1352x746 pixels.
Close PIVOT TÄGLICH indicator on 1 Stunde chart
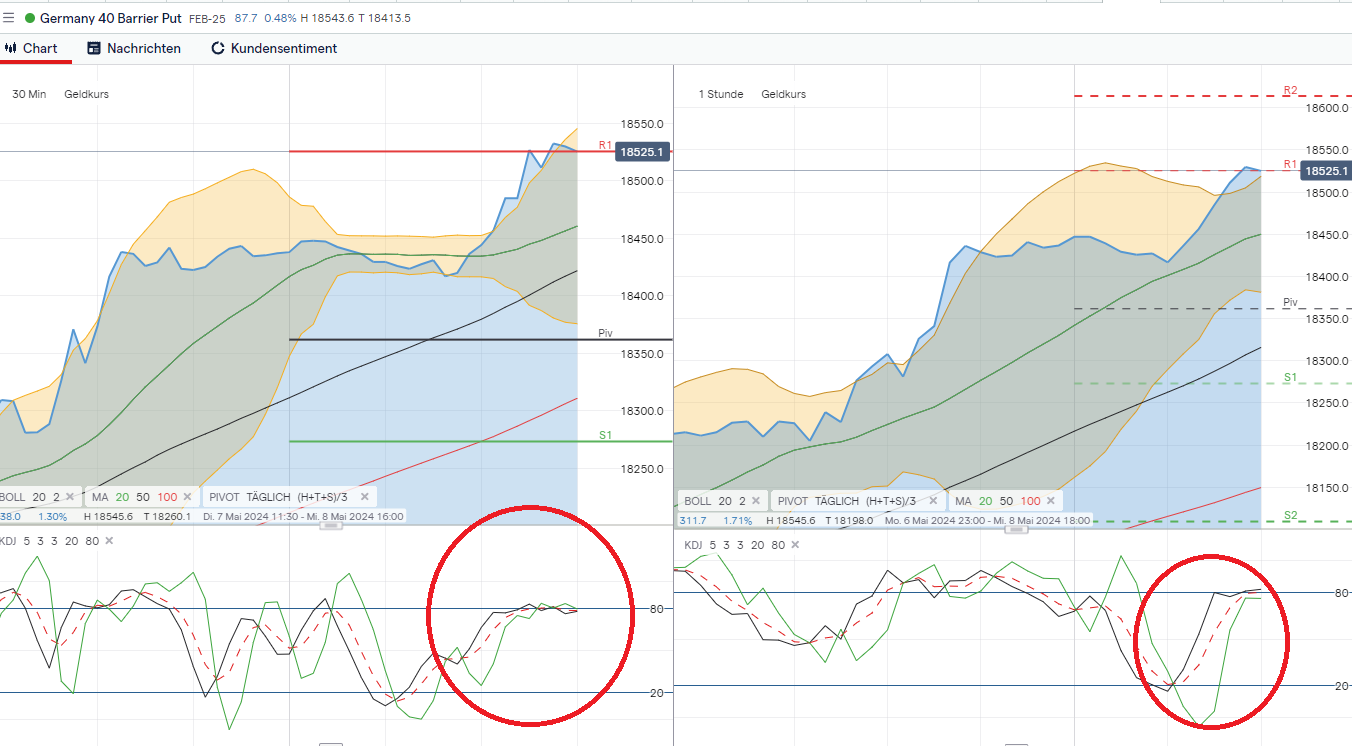click(x=932, y=501)
